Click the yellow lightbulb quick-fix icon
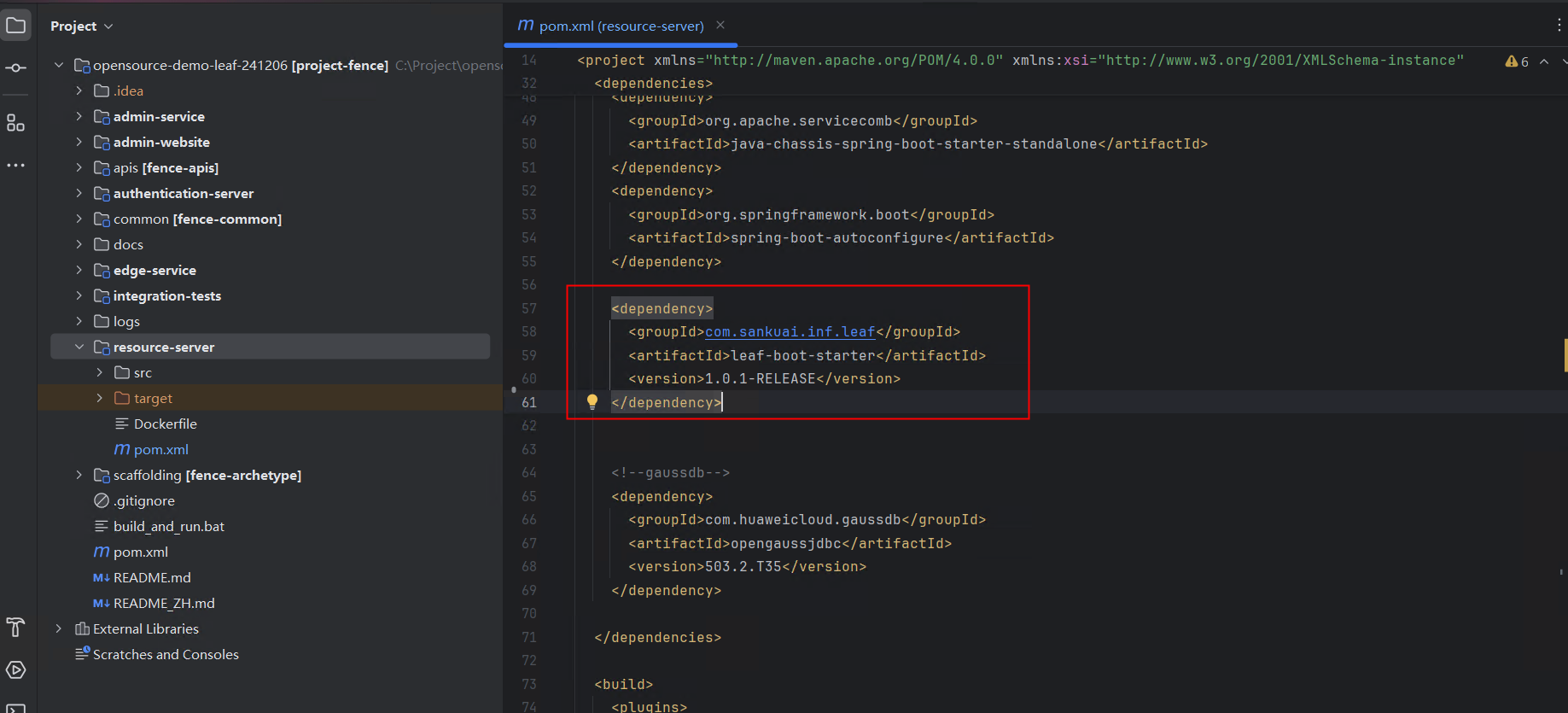Screen dimensions: 1568x713 click(592, 401)
